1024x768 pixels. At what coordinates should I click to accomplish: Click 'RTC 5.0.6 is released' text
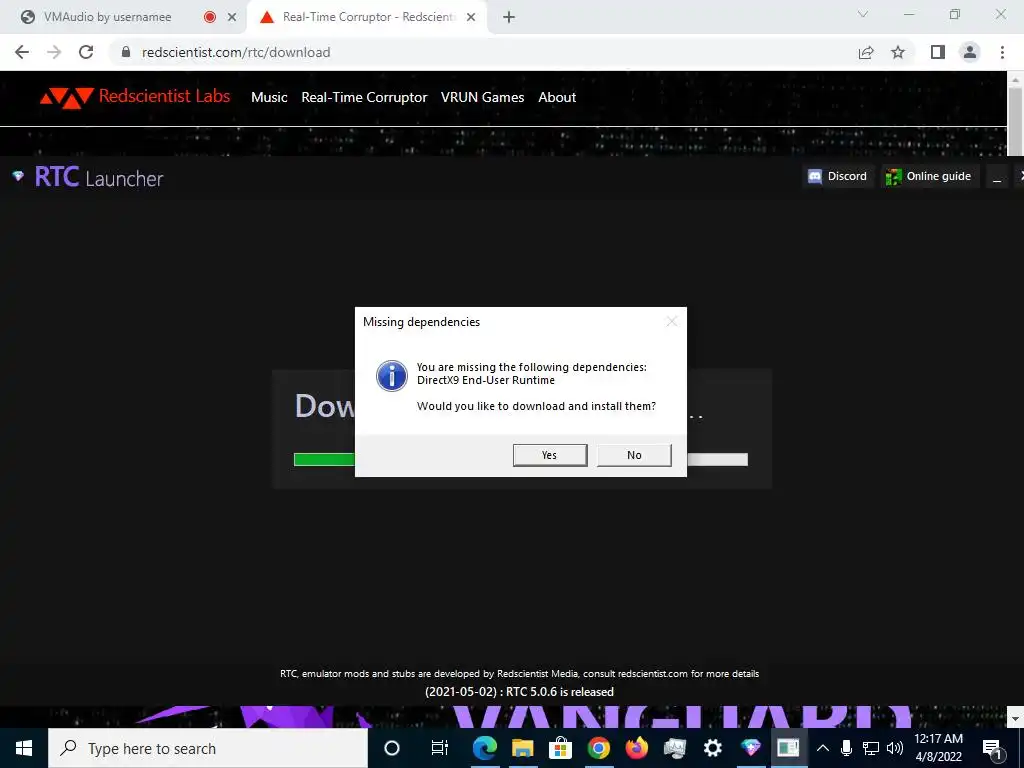(560, 692)
